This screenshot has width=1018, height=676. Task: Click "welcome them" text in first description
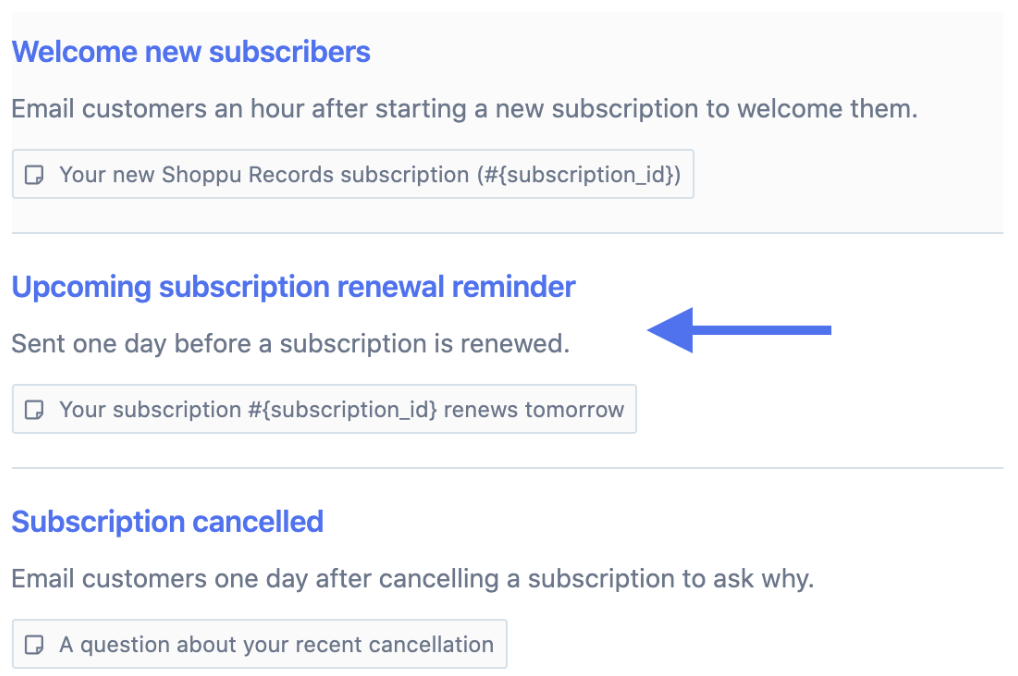828,108
